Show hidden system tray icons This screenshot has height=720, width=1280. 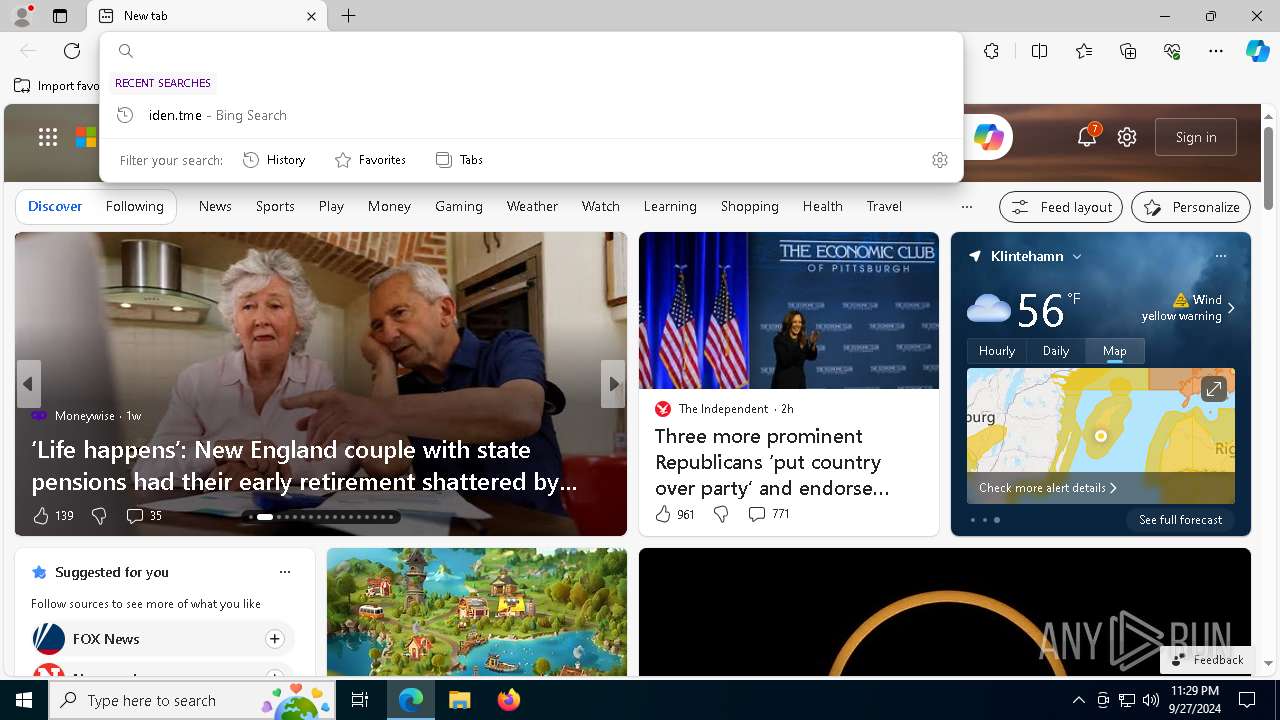(x=1078, y=700)
